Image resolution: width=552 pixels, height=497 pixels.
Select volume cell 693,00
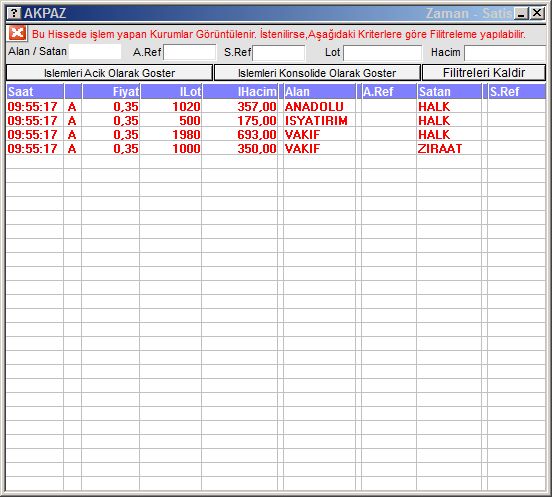tap(240, 134)
